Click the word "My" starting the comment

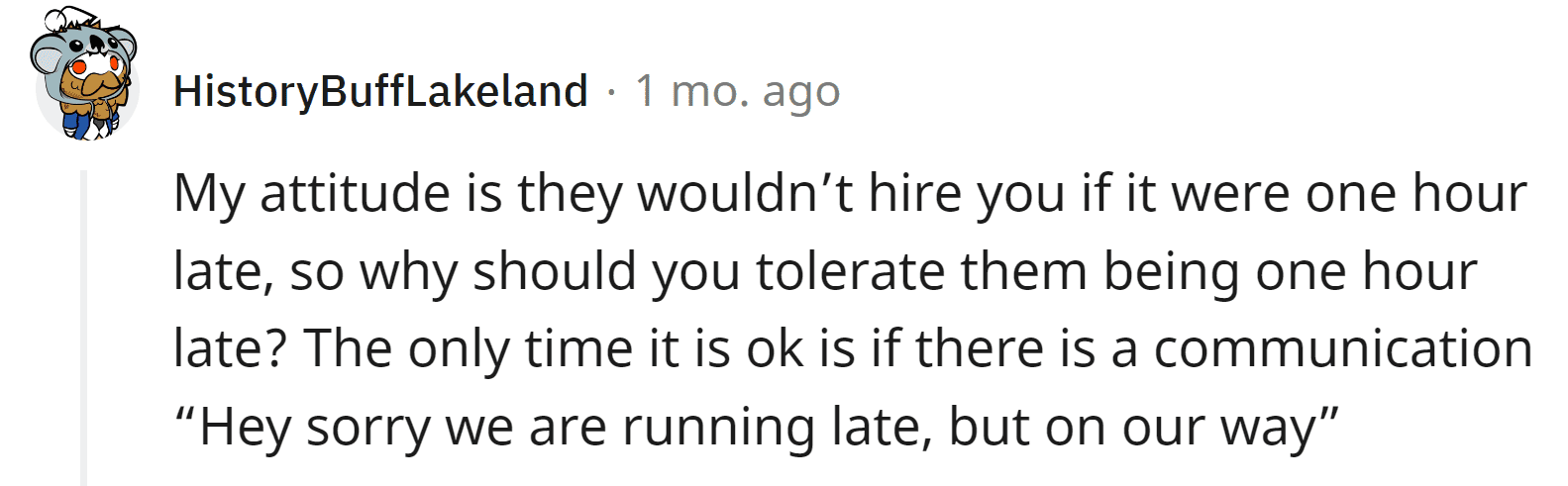(208, 193)
